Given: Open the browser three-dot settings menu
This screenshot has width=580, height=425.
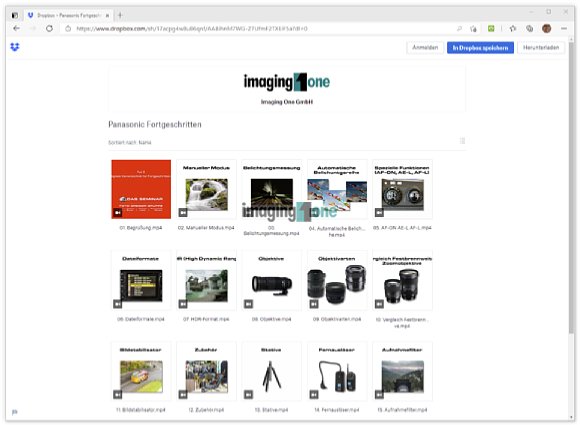Looking at the screenshot, I should point(564,28).
